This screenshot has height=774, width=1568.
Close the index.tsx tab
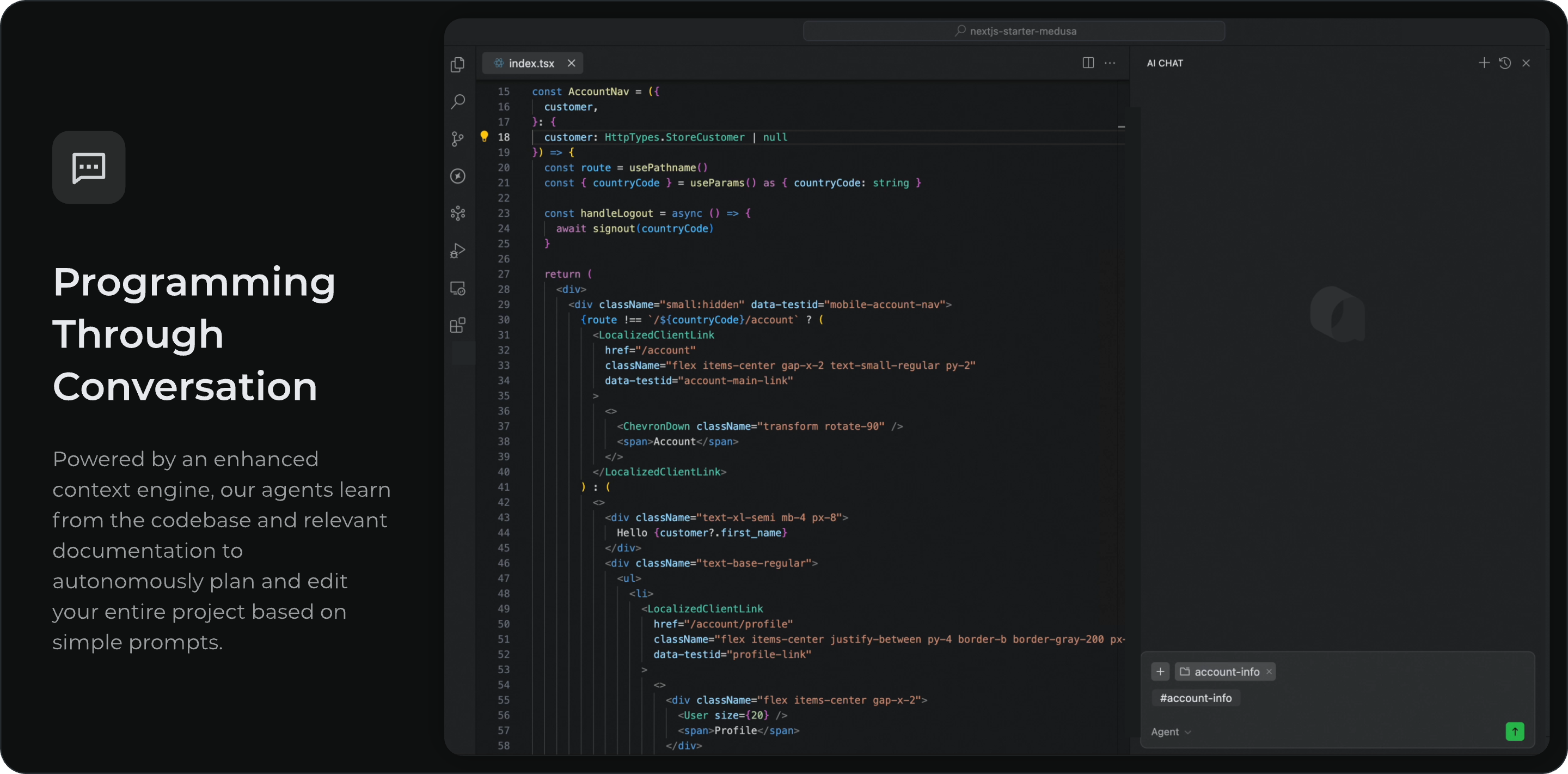tap(571, 63)
